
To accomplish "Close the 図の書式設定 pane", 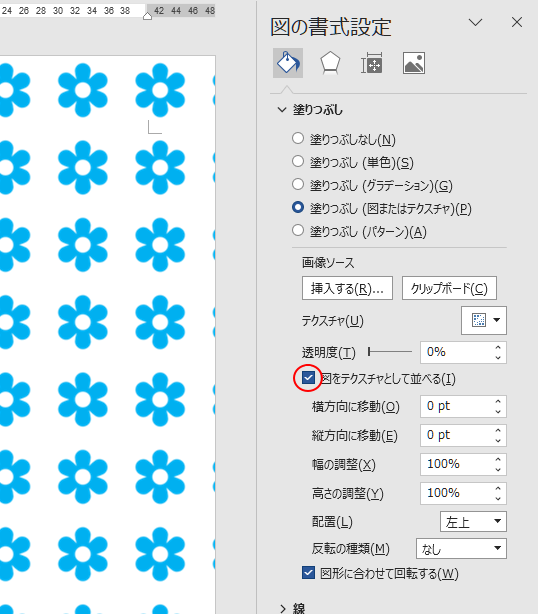I will point(517,22).
